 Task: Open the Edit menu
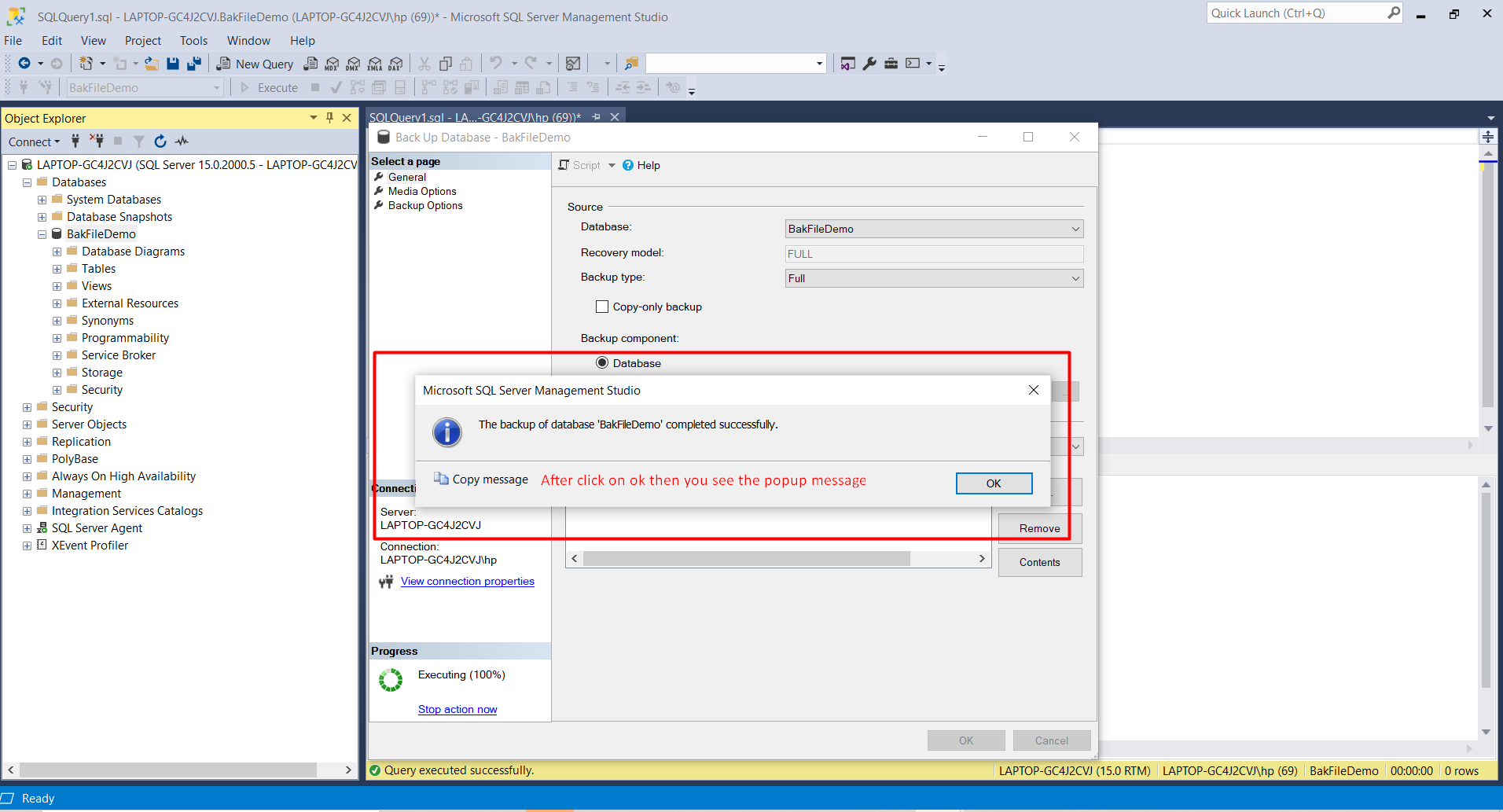[x=52, y=40]
